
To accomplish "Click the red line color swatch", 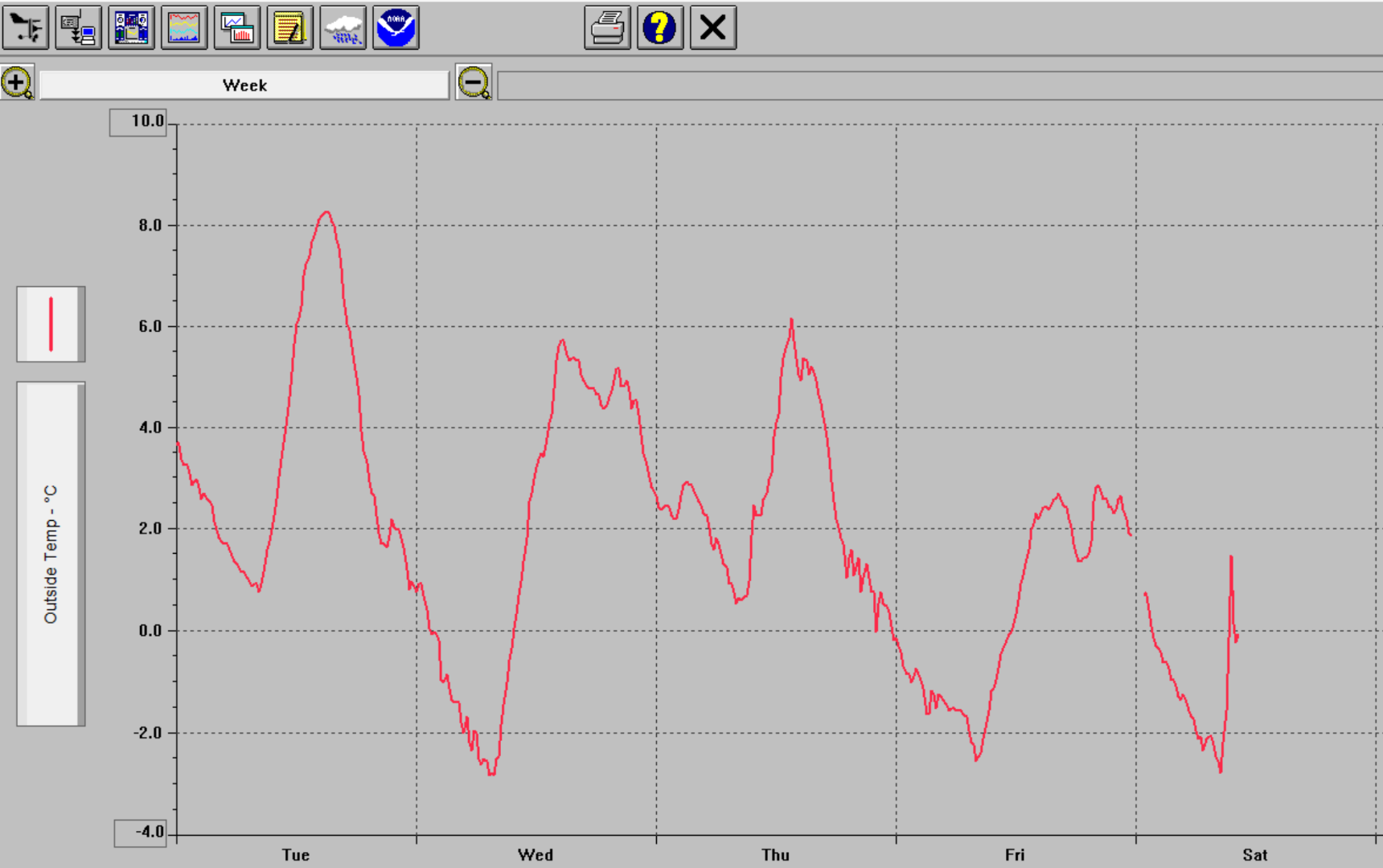I will pyautogui.click(x=51, y=324).
